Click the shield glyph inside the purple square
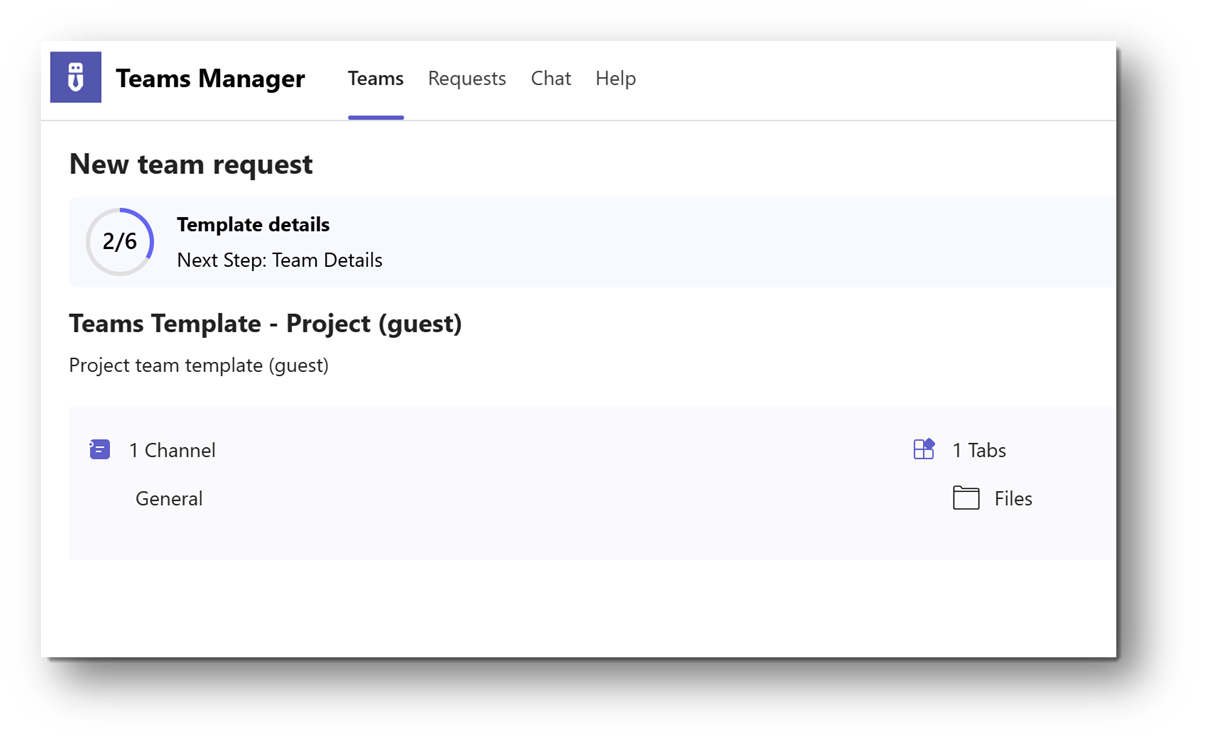Viewport: 1210px width, 751px height. point(75,77)
